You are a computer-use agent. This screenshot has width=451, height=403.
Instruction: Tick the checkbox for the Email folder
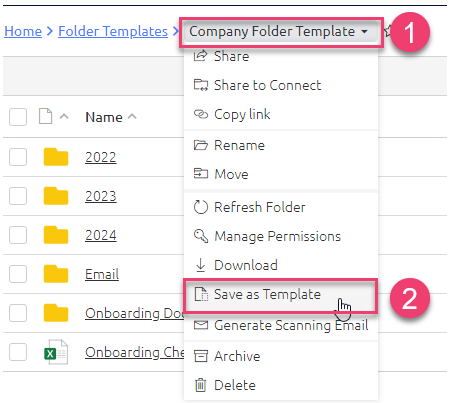18,274
